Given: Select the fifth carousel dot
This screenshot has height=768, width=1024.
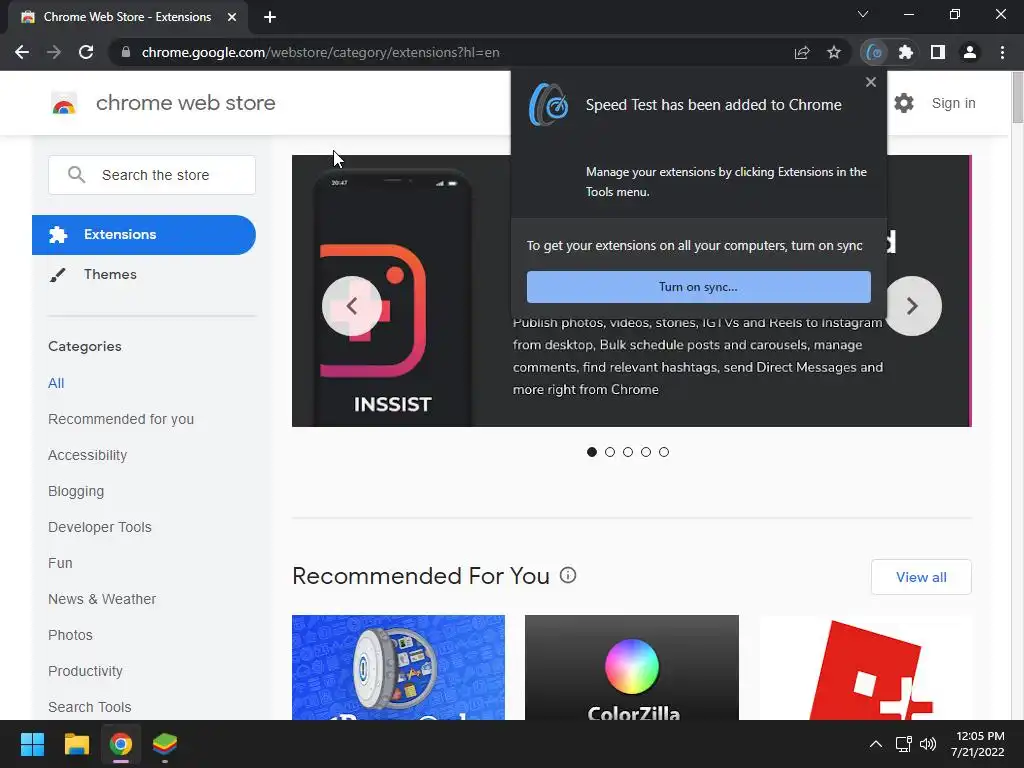Looking at the screenshot, I should tap(664, 452).
